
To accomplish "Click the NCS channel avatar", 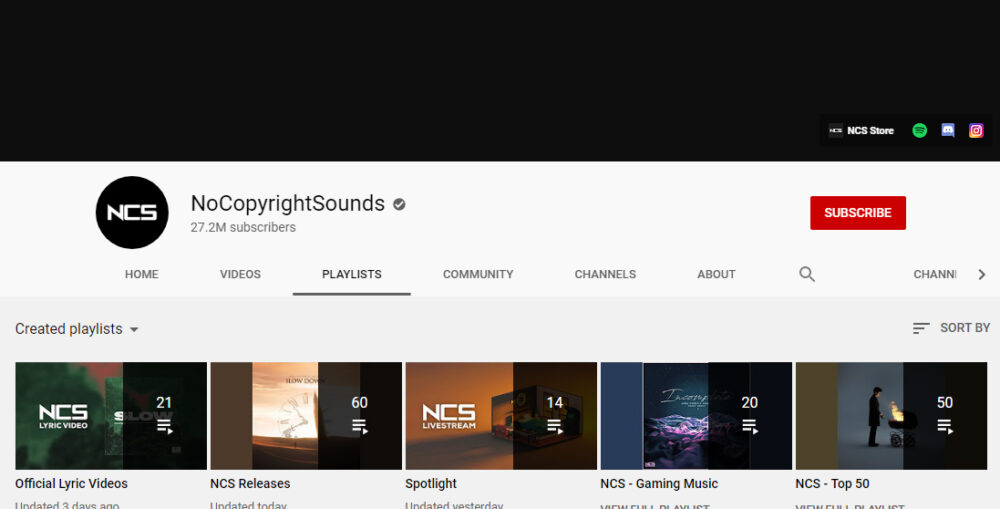I will [x=132, y=212].
